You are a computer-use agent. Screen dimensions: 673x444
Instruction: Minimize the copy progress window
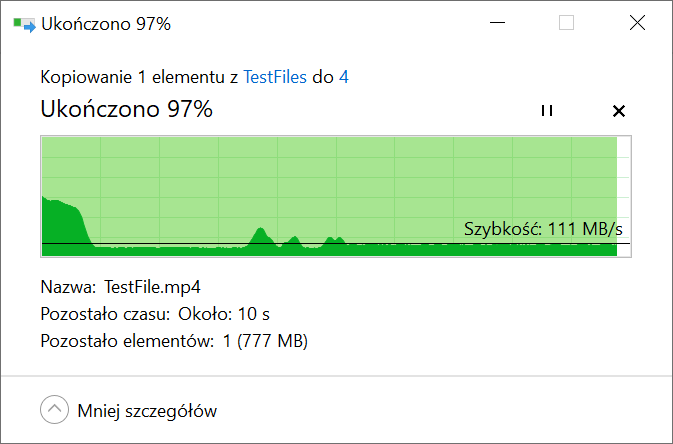pos(497,22)
